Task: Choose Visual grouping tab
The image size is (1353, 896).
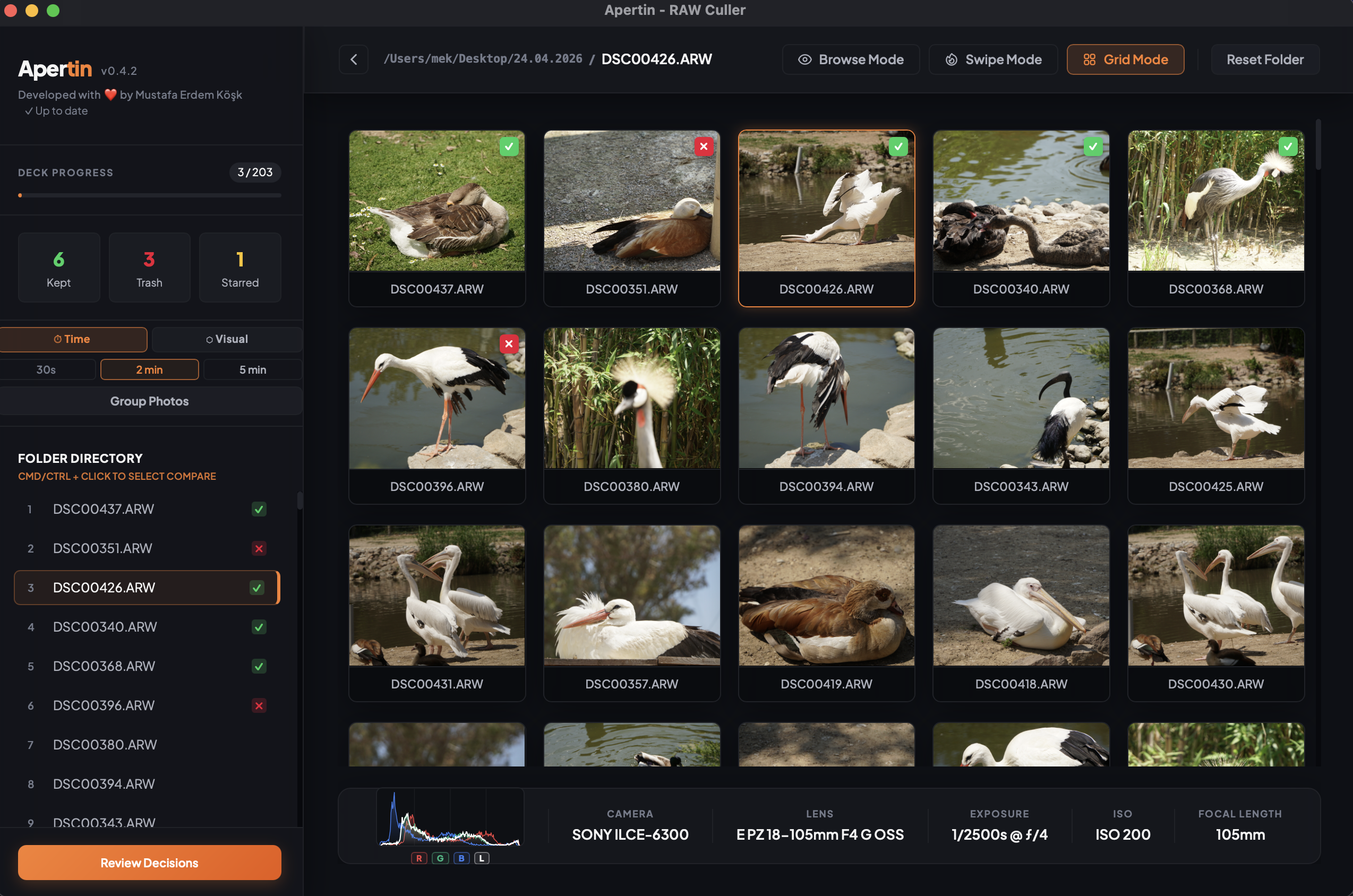Action: coord(227,339)
